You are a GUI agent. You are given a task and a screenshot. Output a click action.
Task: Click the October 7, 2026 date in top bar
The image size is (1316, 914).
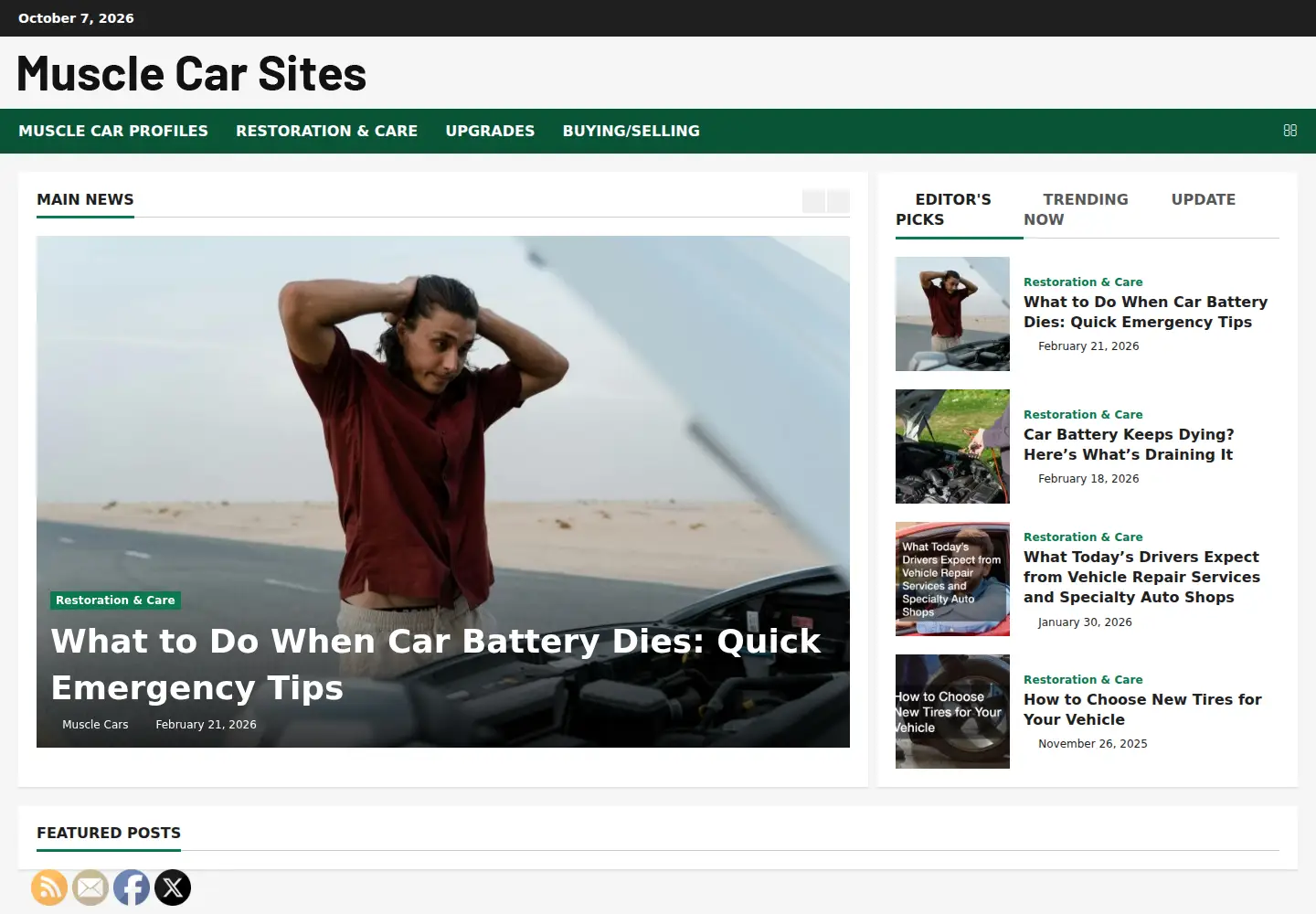(76, 18)
